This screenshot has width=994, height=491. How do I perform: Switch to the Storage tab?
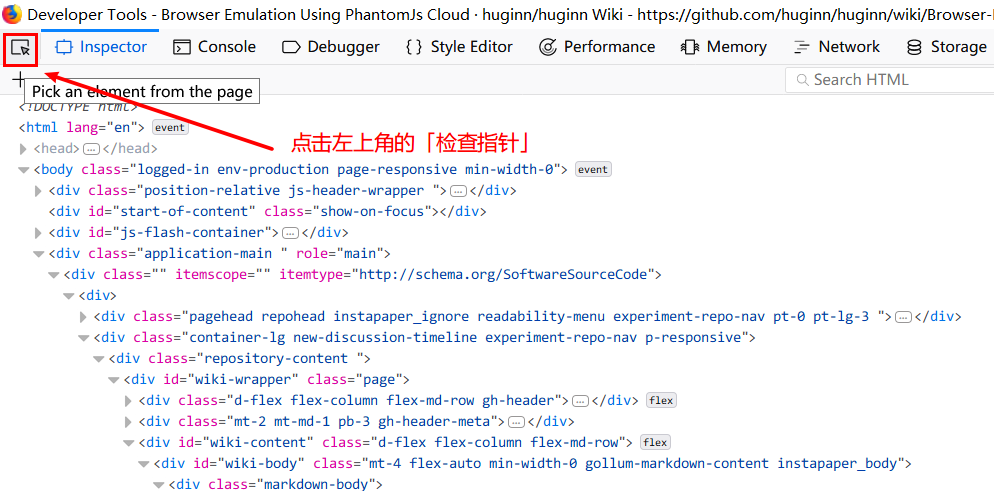click(x=947, y=47)
